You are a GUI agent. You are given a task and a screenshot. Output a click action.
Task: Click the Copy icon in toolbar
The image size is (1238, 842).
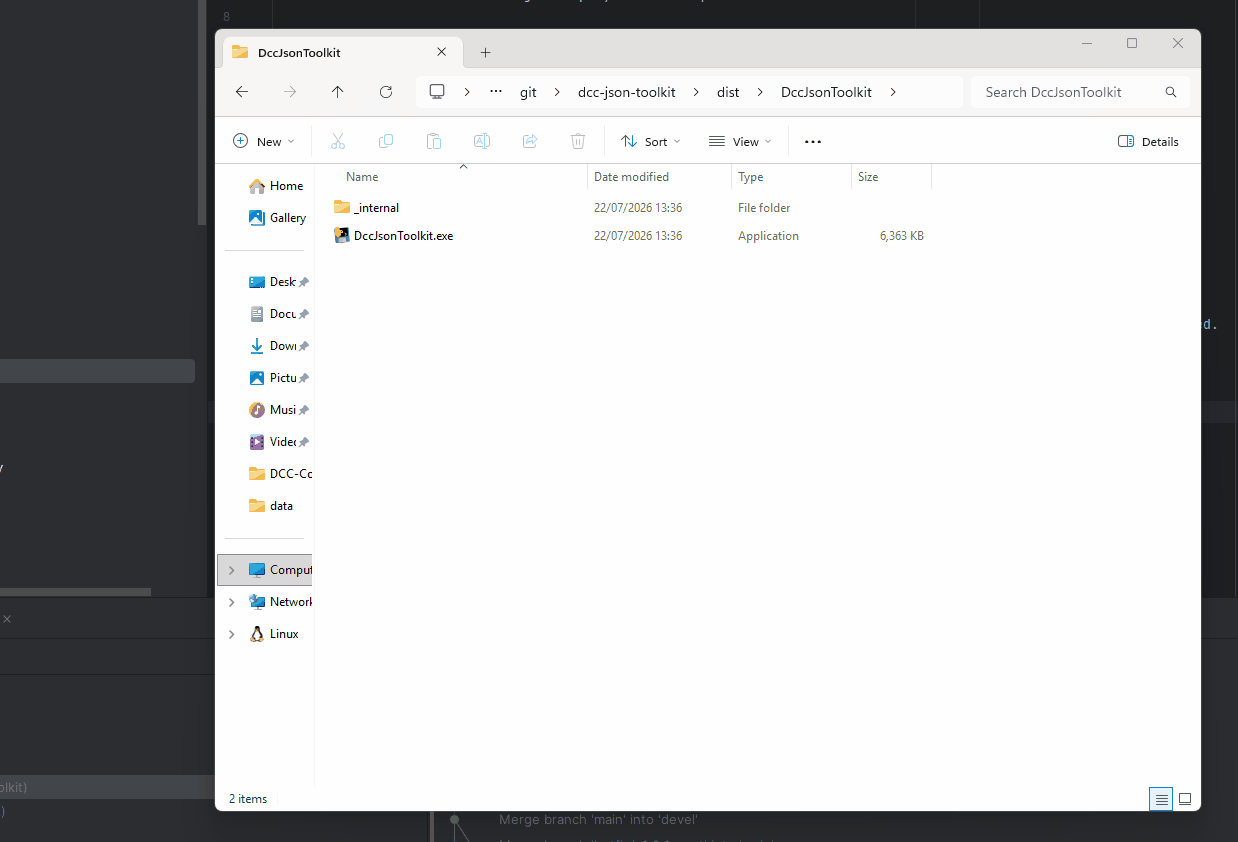click(386, 141)
